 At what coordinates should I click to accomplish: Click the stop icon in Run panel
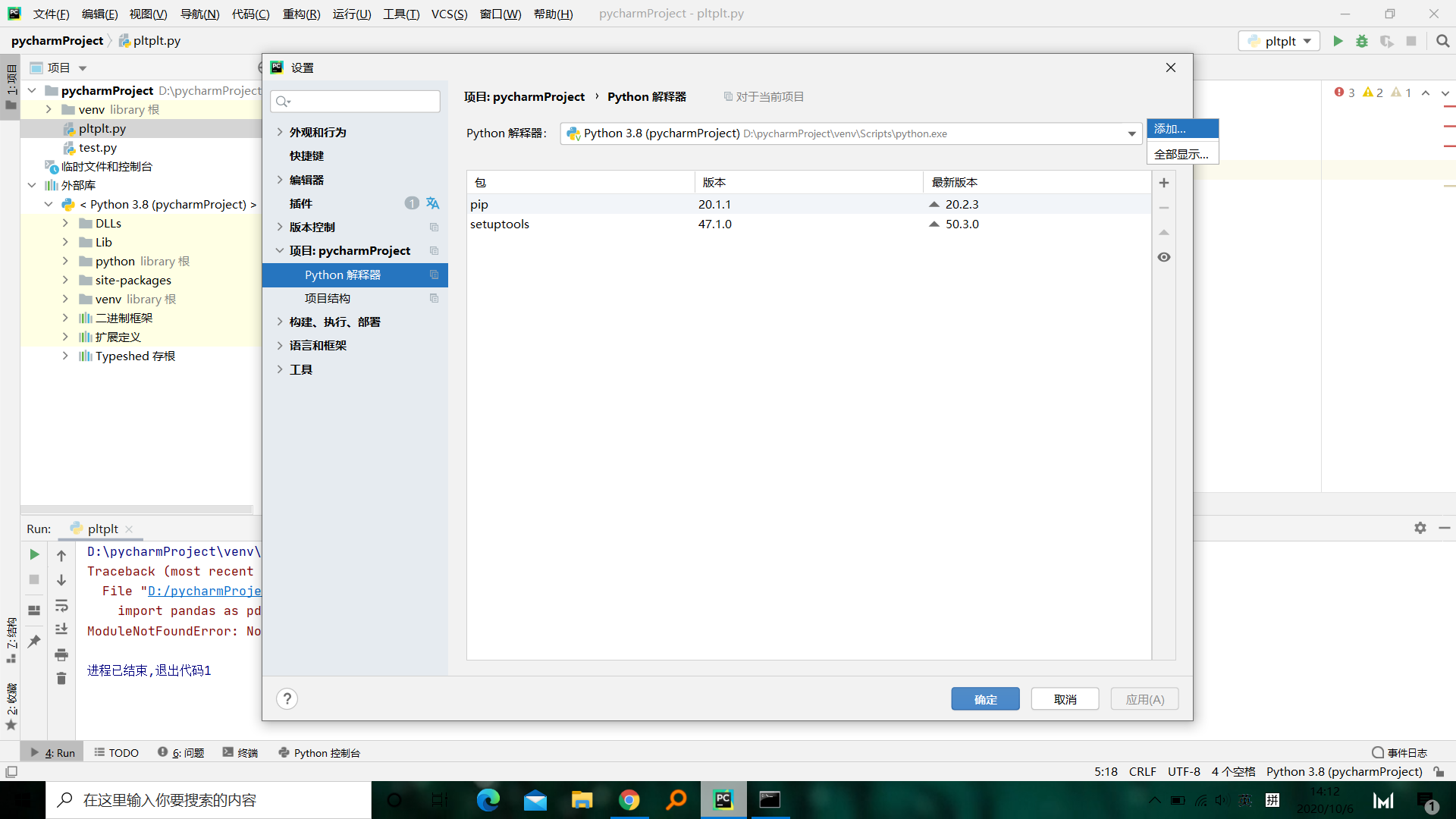[x=34, y=579]
